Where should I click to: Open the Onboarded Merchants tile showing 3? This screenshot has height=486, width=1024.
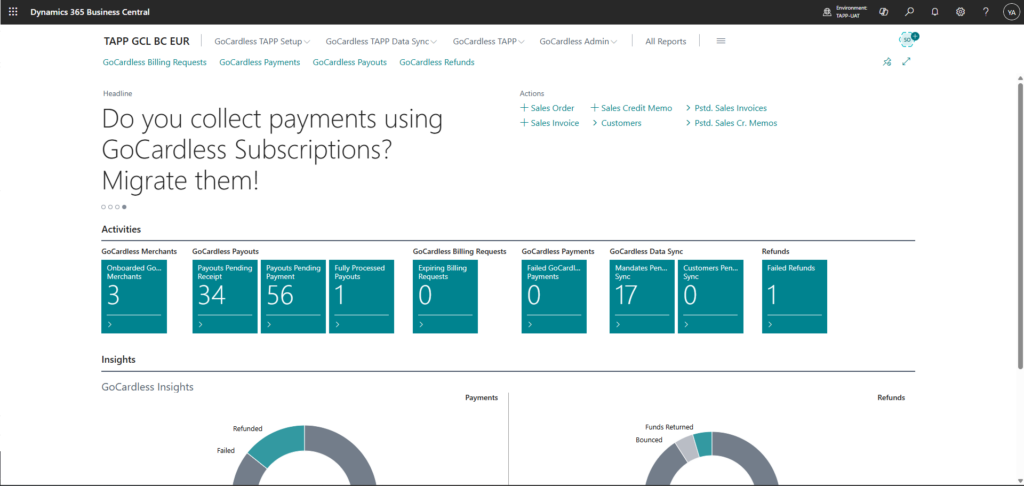134,297
